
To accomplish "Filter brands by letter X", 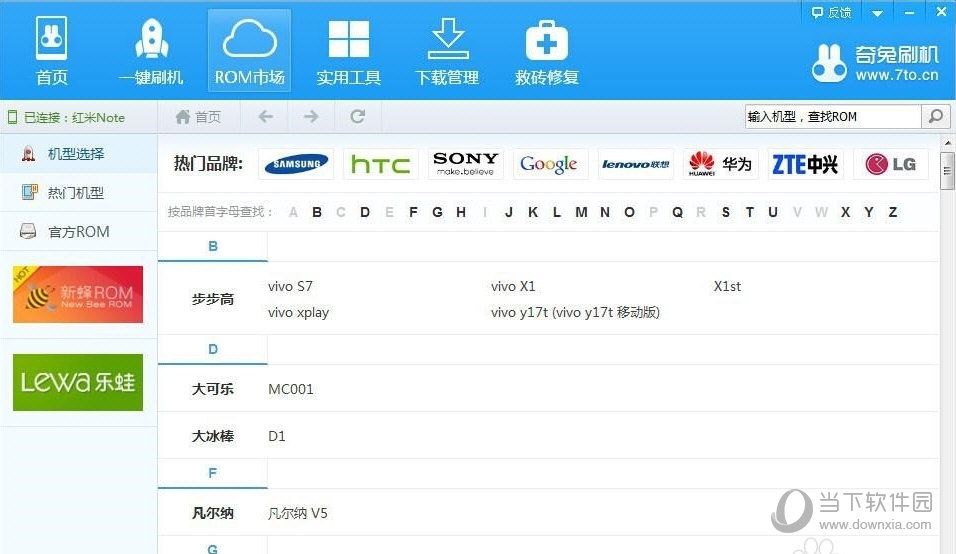I will 845,212.
